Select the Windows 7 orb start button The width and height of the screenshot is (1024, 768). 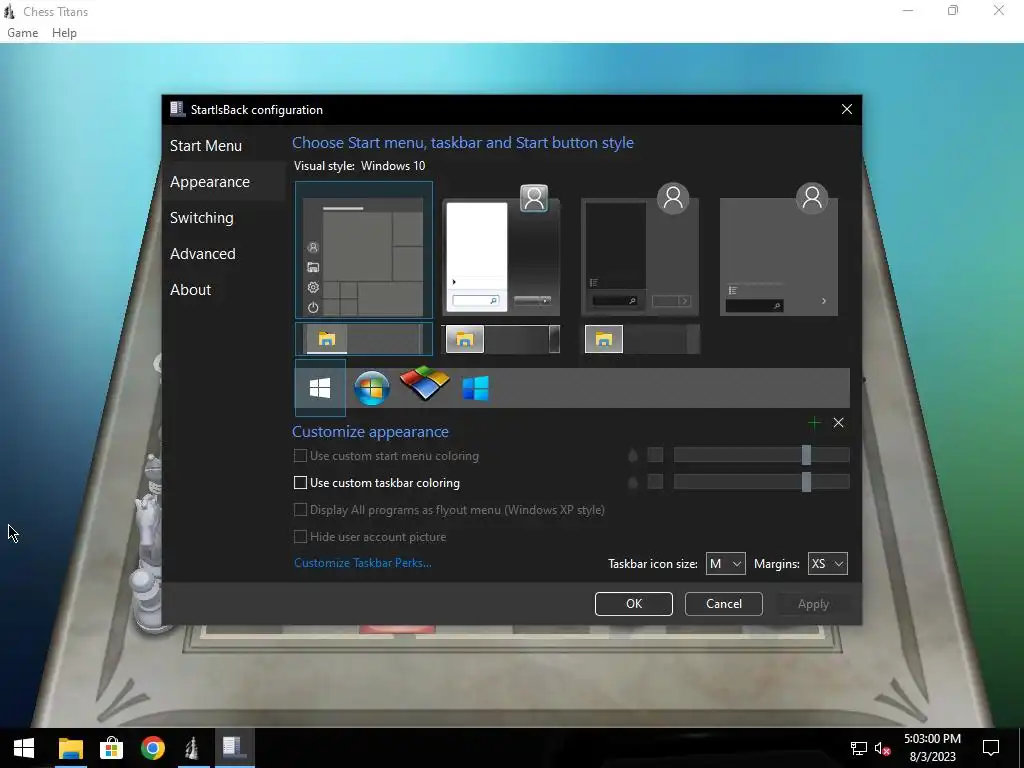coord(372,388)
